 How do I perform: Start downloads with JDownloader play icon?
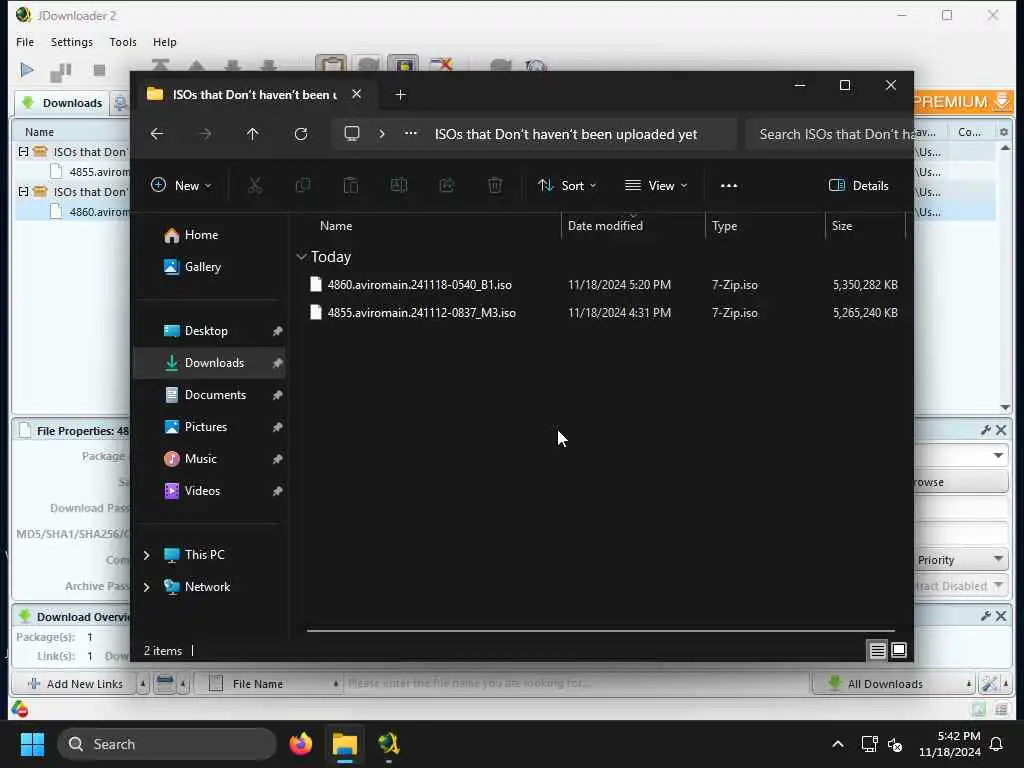point(27,70)
